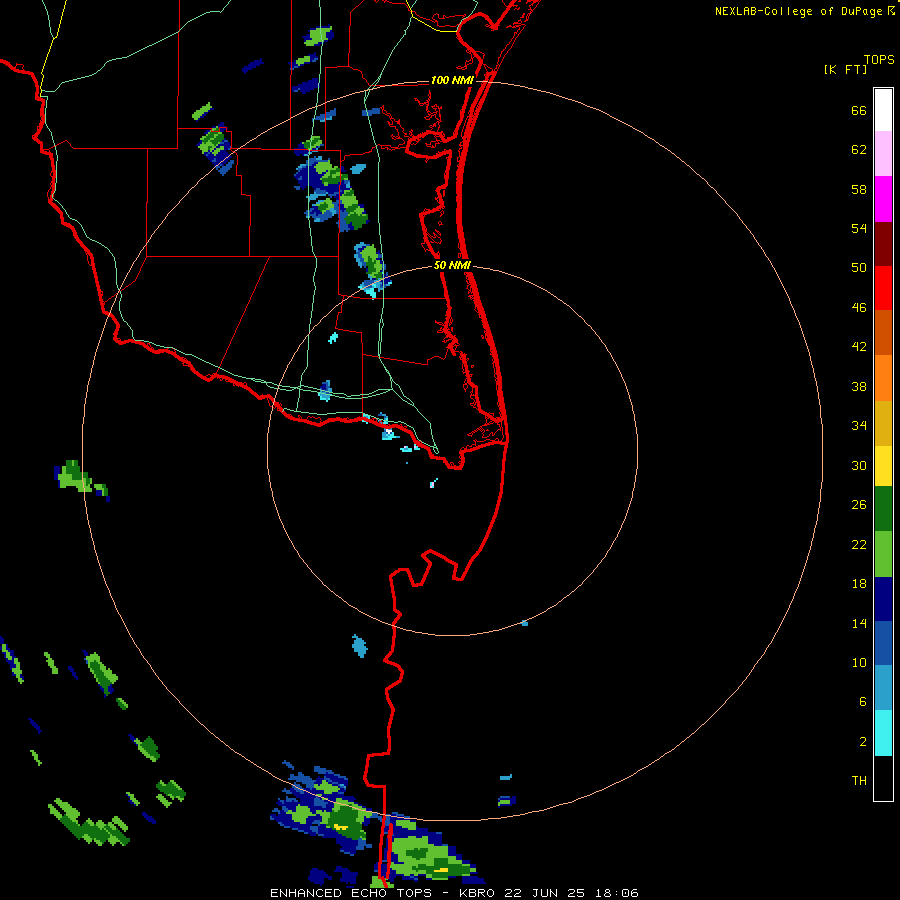
Task: Pick the 34 legend value
Action: click(859, 426)
